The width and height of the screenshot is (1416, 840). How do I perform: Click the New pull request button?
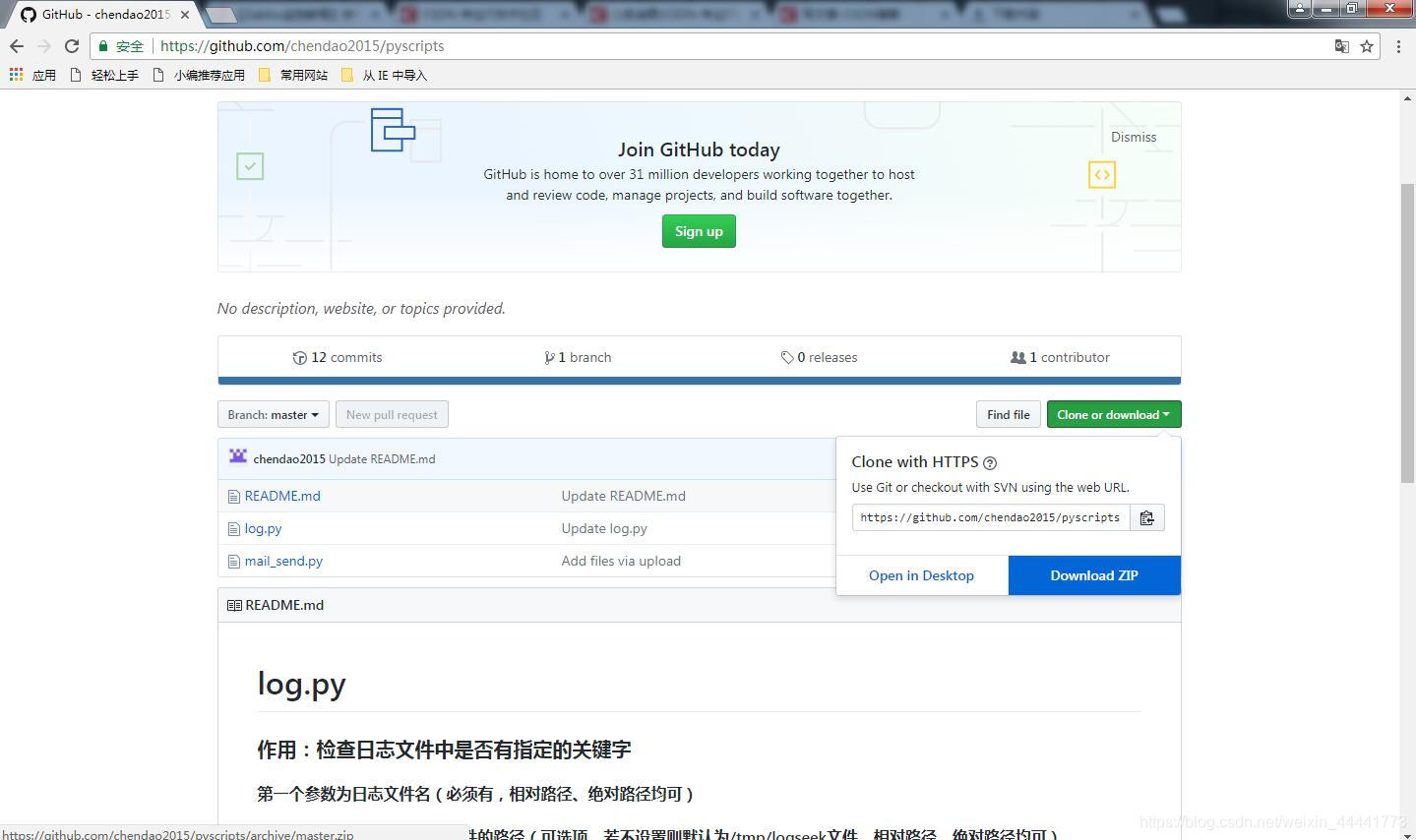(392, 415)
